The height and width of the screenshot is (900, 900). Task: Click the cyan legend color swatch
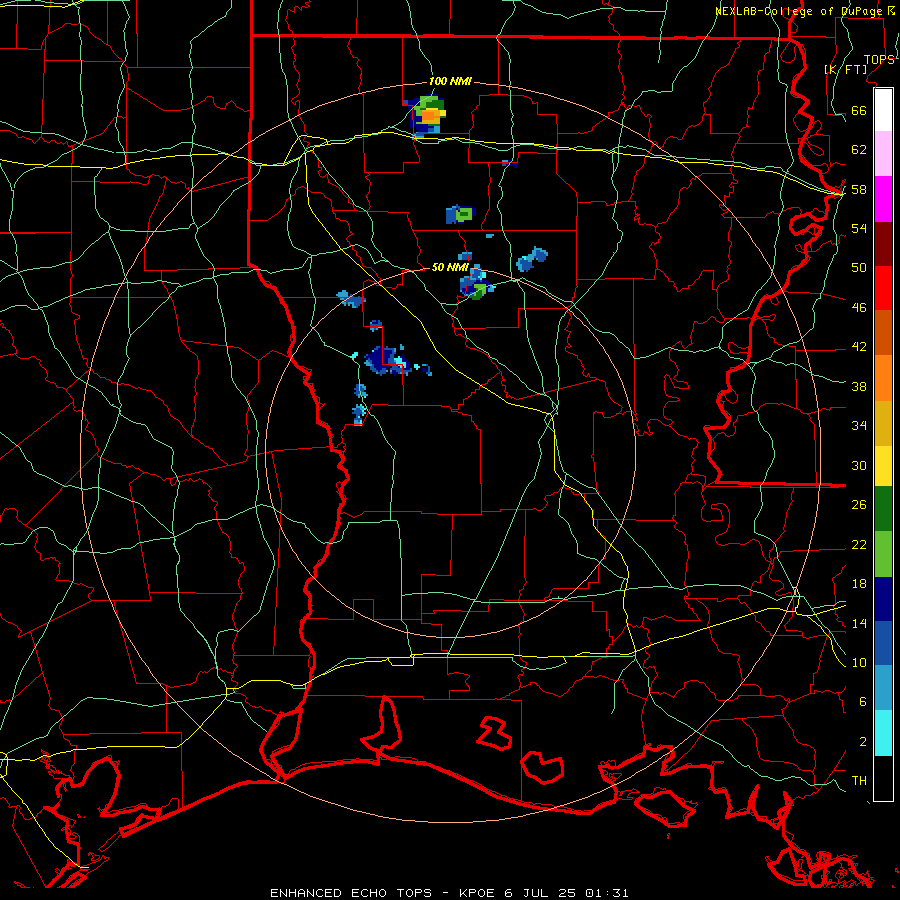[883, 733]
